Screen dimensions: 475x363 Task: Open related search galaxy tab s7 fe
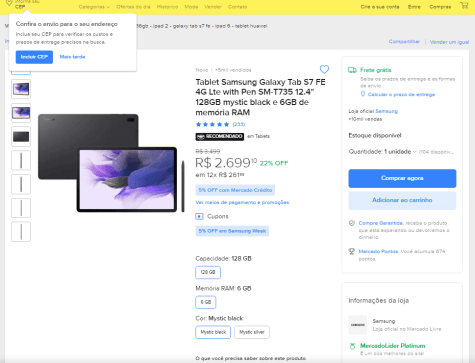pos(192,26)
